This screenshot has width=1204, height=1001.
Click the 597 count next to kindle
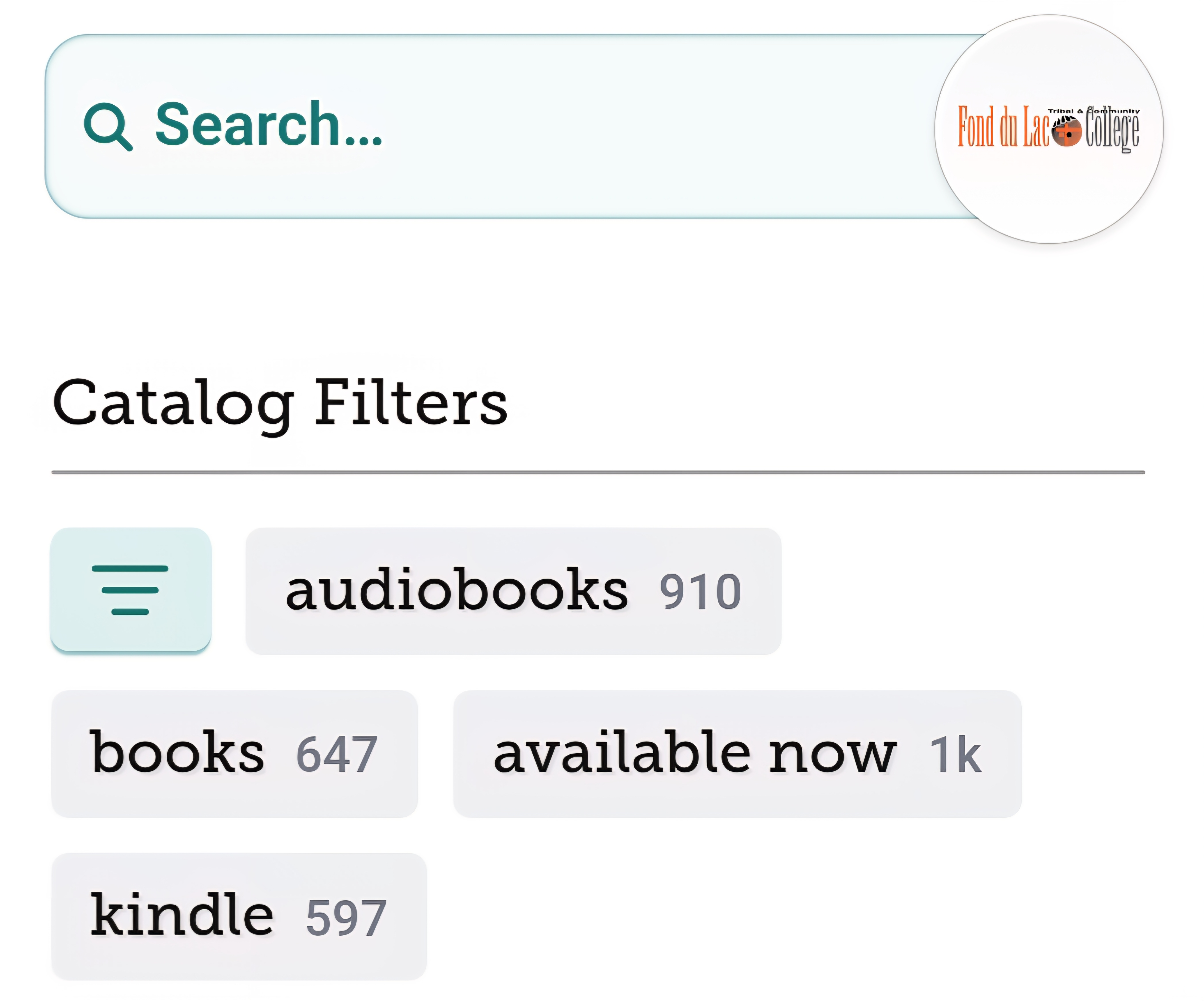point(346,918)
